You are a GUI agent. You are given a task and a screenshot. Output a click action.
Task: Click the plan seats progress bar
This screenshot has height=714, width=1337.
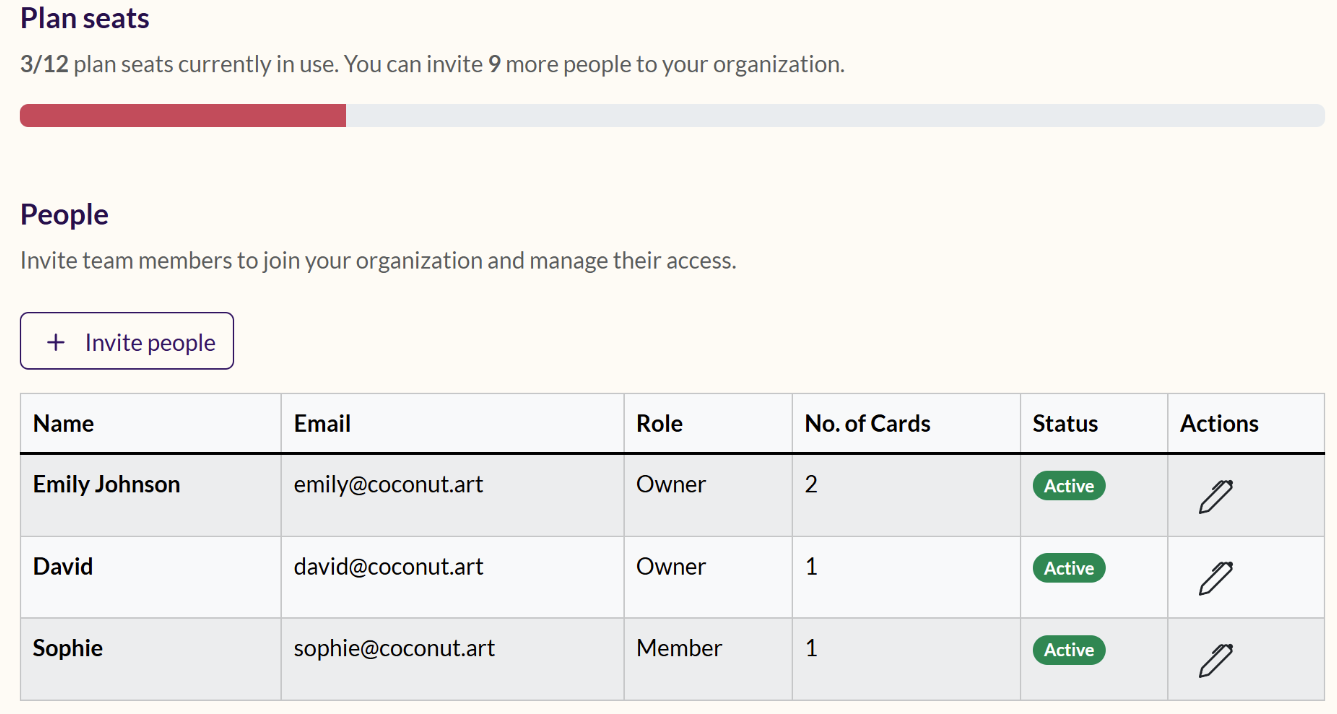coord(672,115)
